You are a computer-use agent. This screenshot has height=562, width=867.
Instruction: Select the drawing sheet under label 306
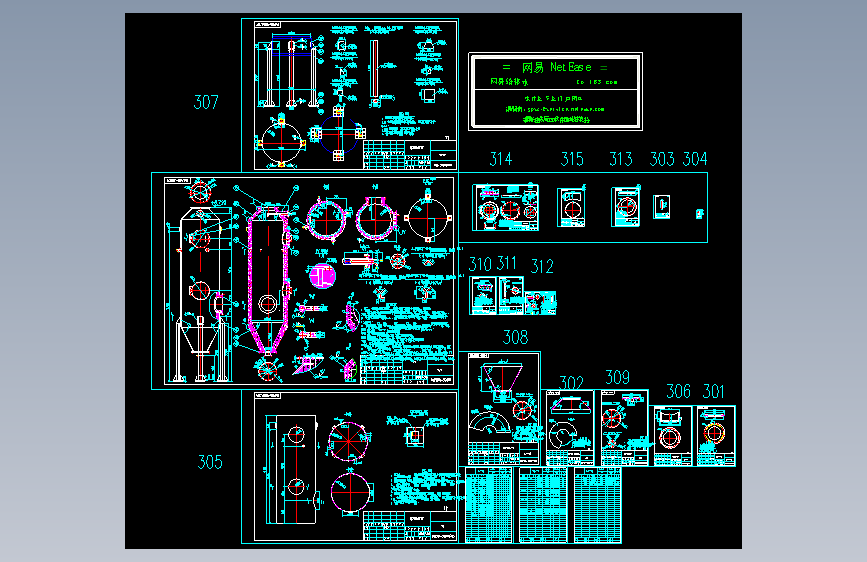click(x=672, y=436)
